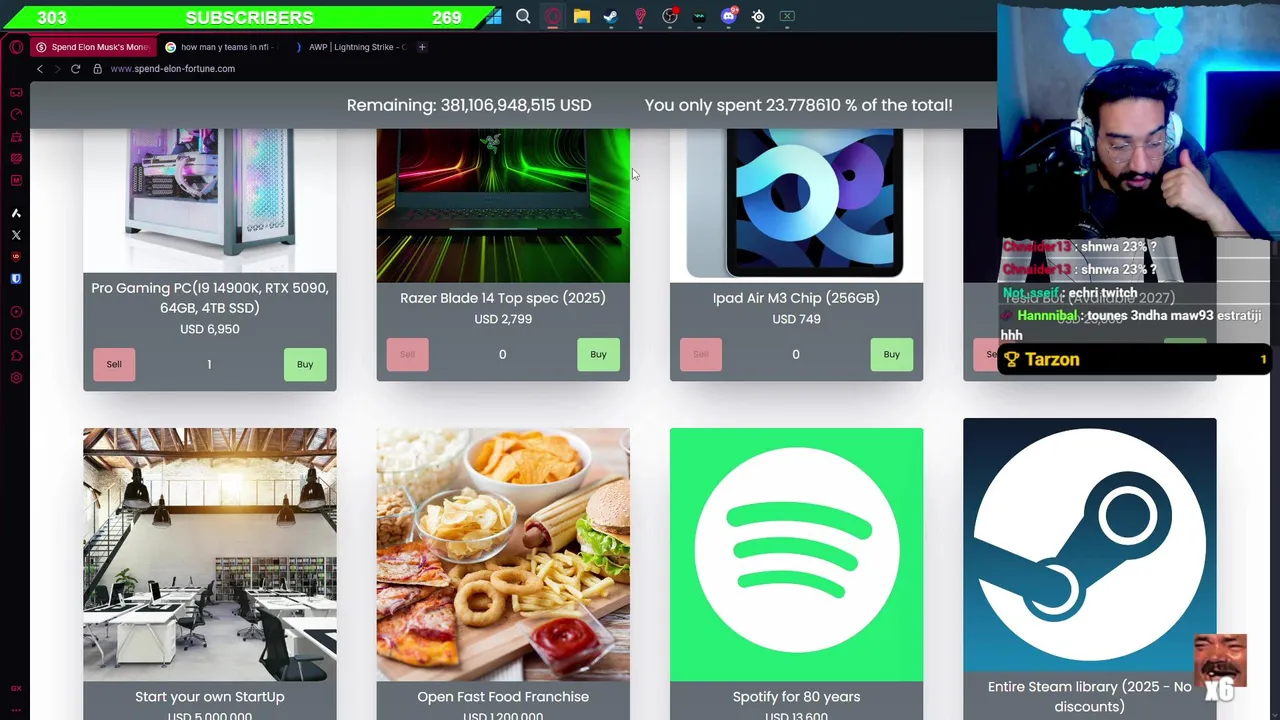The height and width of the screenshot is (720, 1280).
Task: Click the address bar URL
Action: [x=173, y=69]
